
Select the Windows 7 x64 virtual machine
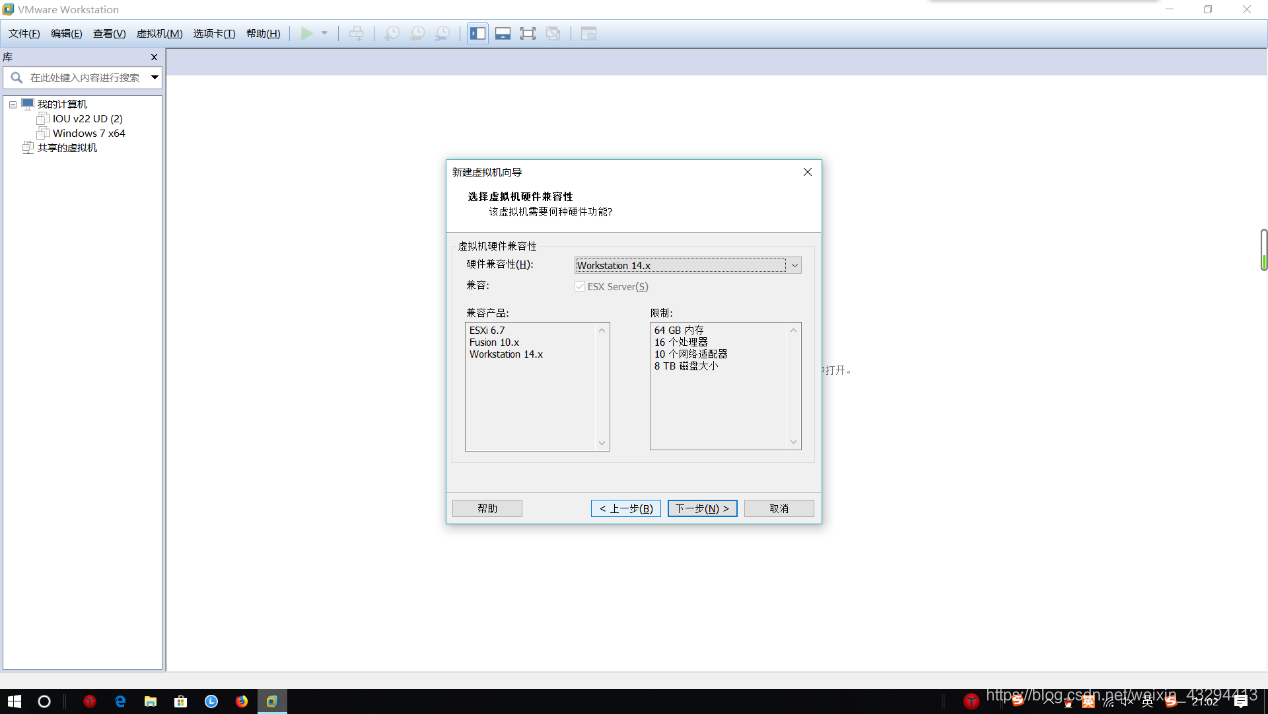[89, 133]
